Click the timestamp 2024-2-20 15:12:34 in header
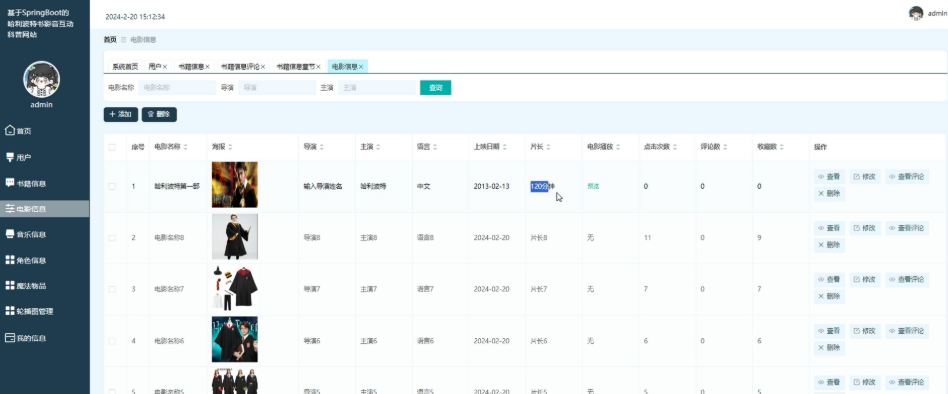Screen dimensions: 948x394 135,17
